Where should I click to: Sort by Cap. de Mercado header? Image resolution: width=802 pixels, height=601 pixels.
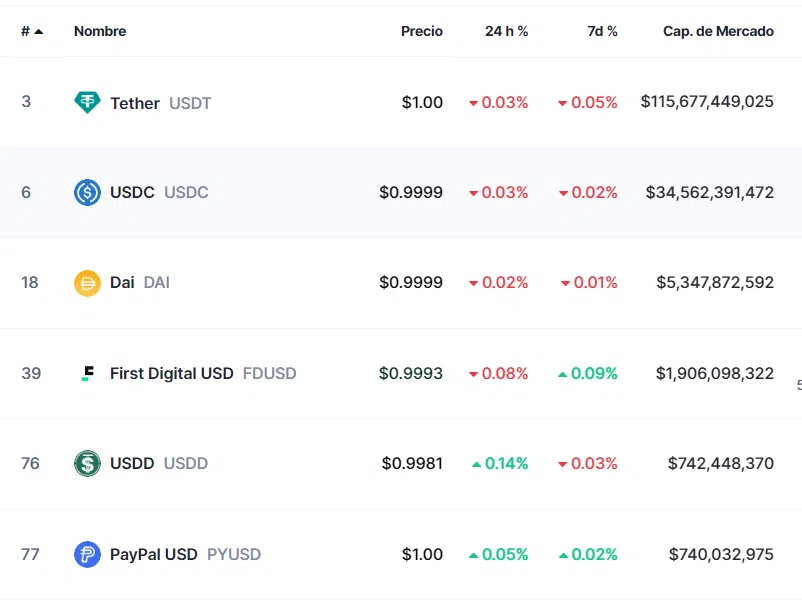tap(718, 31)
